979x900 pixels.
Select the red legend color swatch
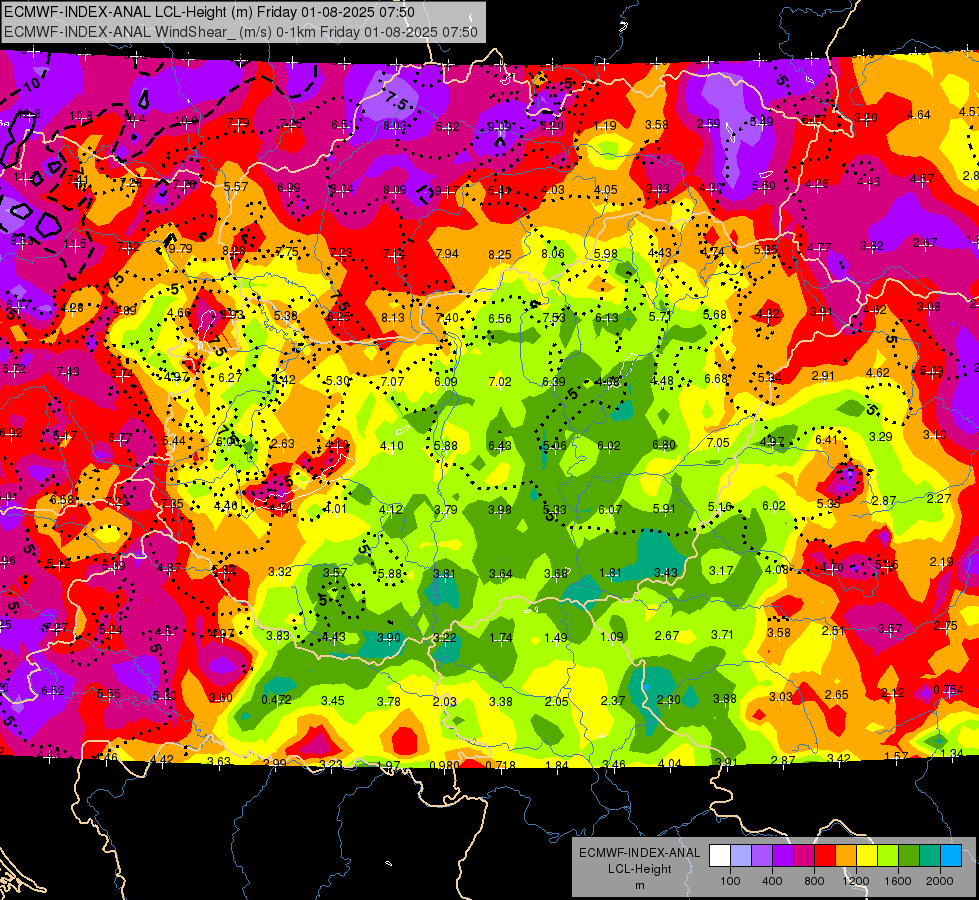coord(825,855)
